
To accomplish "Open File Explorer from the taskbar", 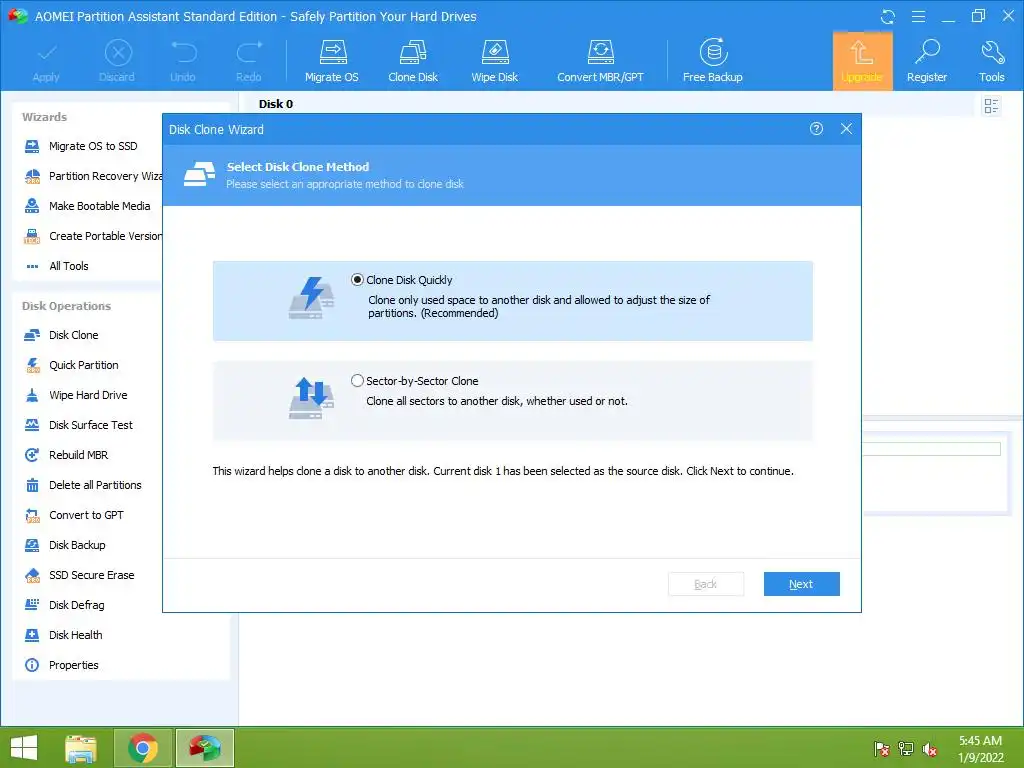I will 81,748.
